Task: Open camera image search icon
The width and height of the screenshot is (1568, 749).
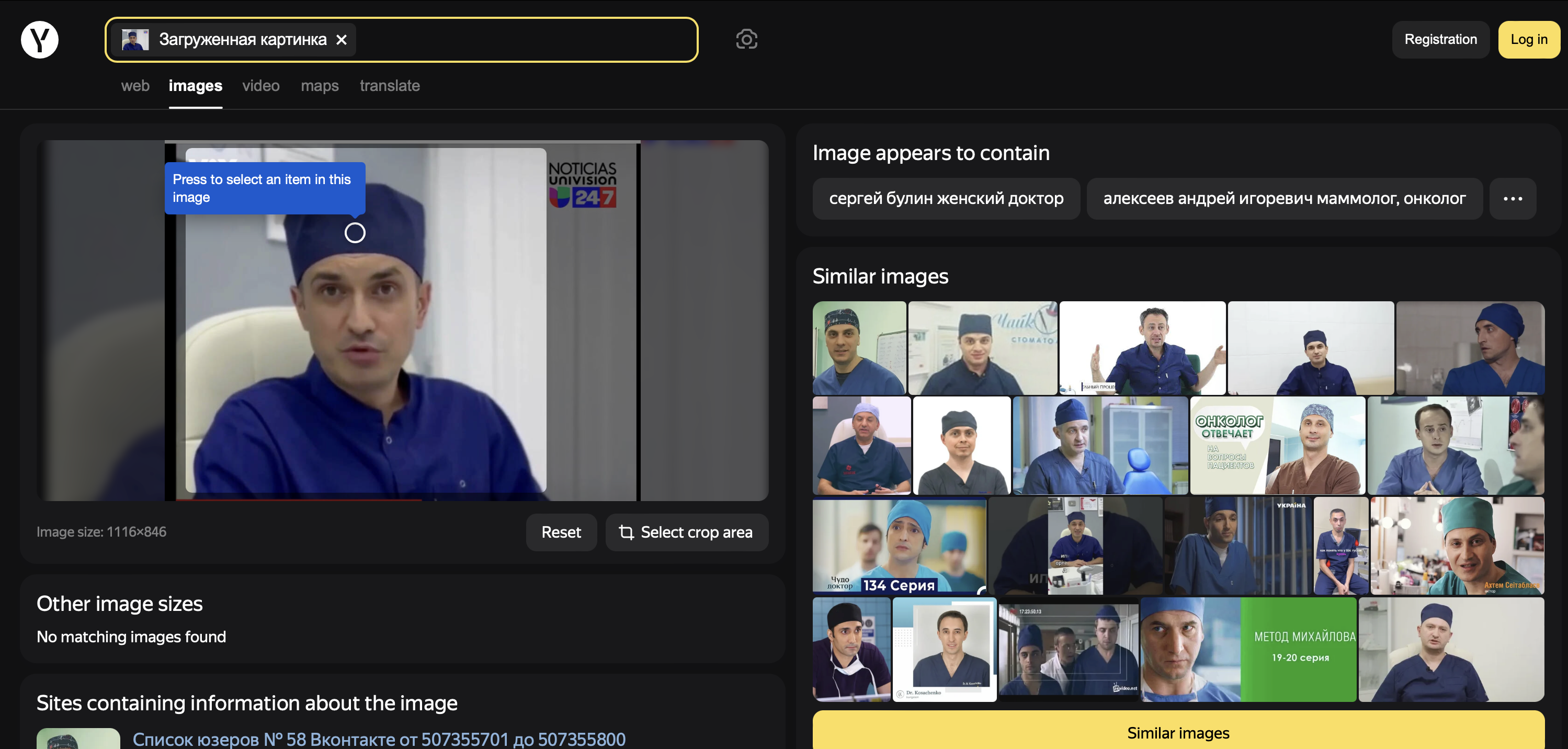Action: click(746, 40)
